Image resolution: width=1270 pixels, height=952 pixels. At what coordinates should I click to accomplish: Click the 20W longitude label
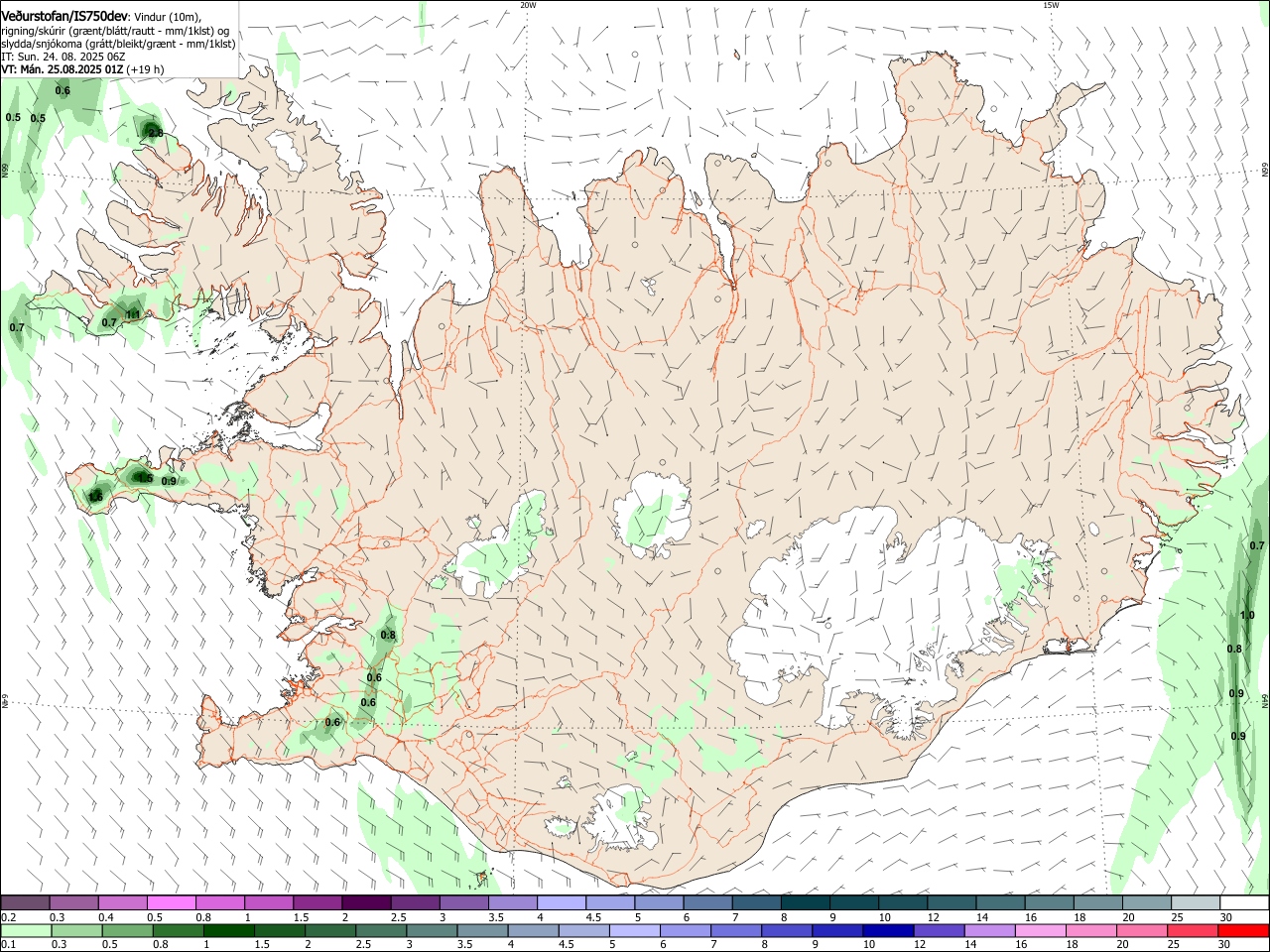pos(528,5)
